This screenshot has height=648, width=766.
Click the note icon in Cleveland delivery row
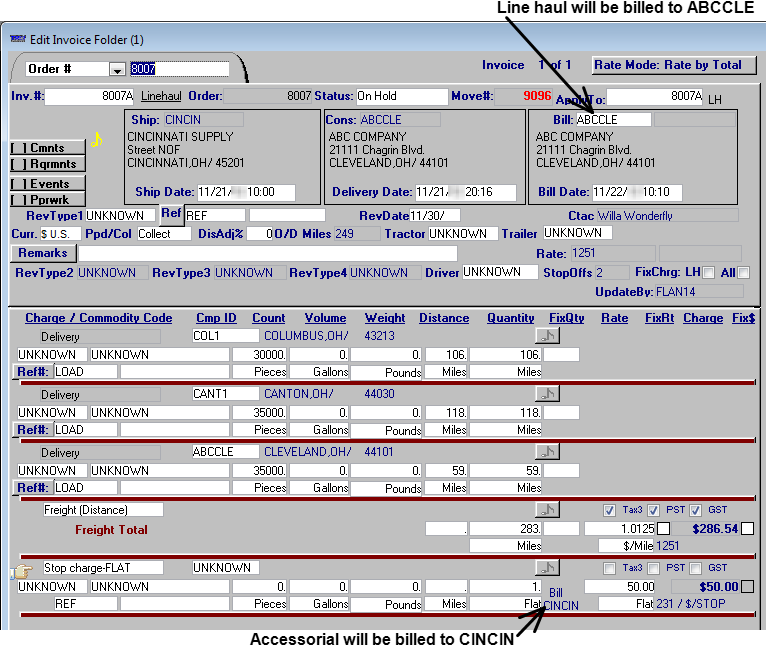(548, 452)
